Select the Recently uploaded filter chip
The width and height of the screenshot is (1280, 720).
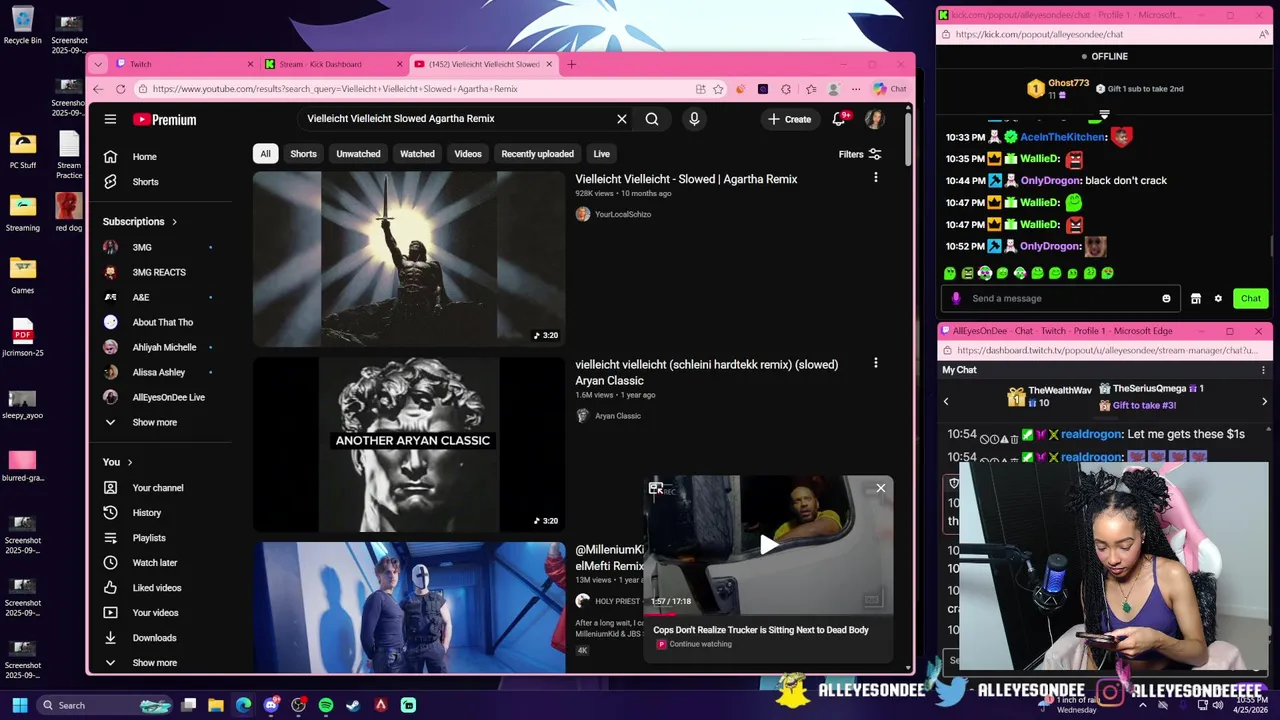coord(537,154)
